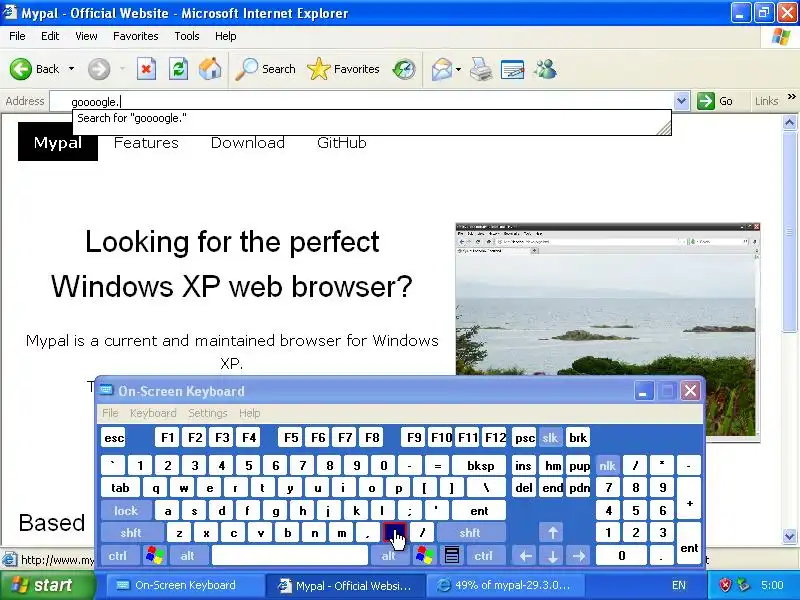Click the left arrow key

525,555
